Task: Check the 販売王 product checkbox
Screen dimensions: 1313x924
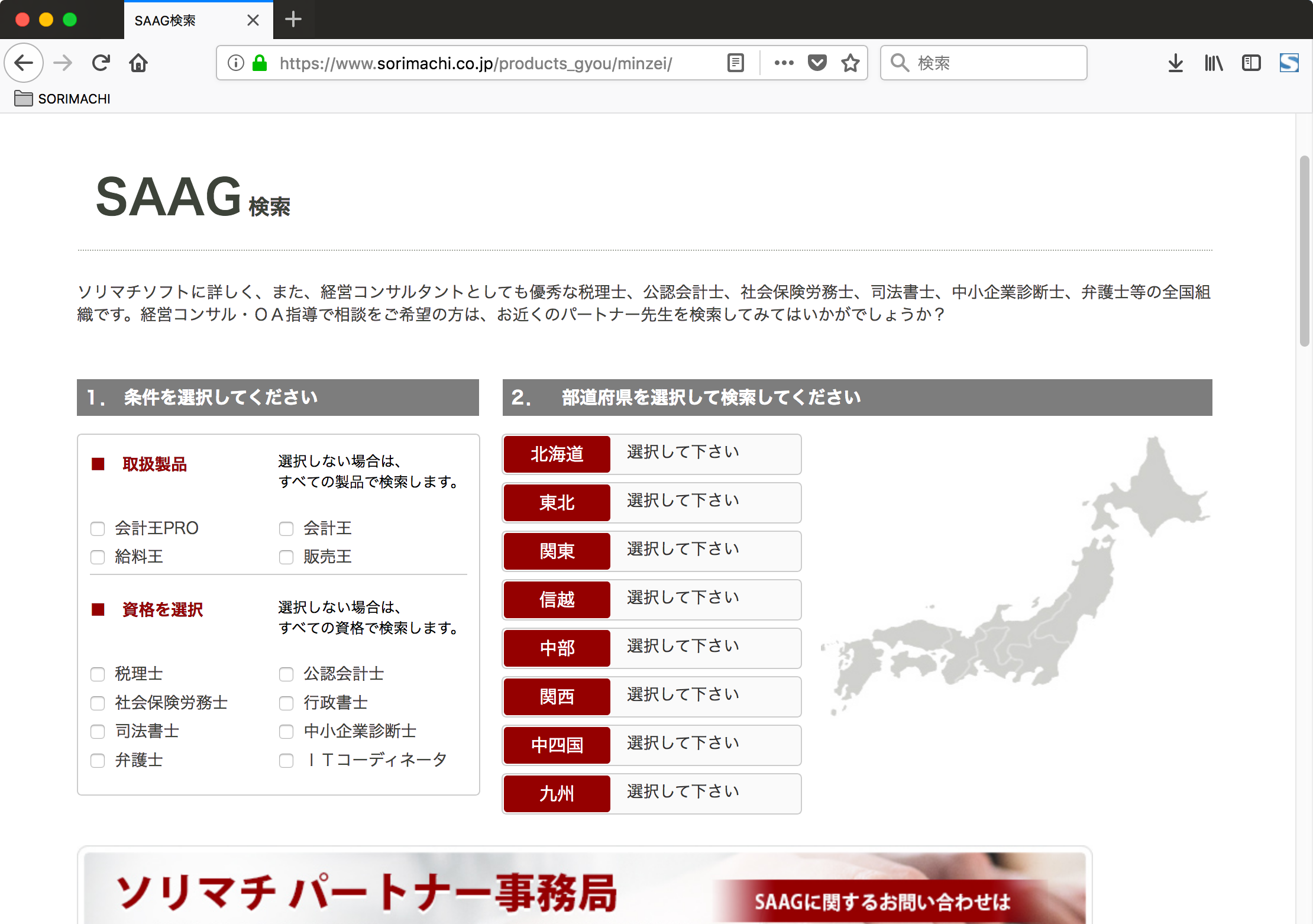Action: (x=286, y=557)
